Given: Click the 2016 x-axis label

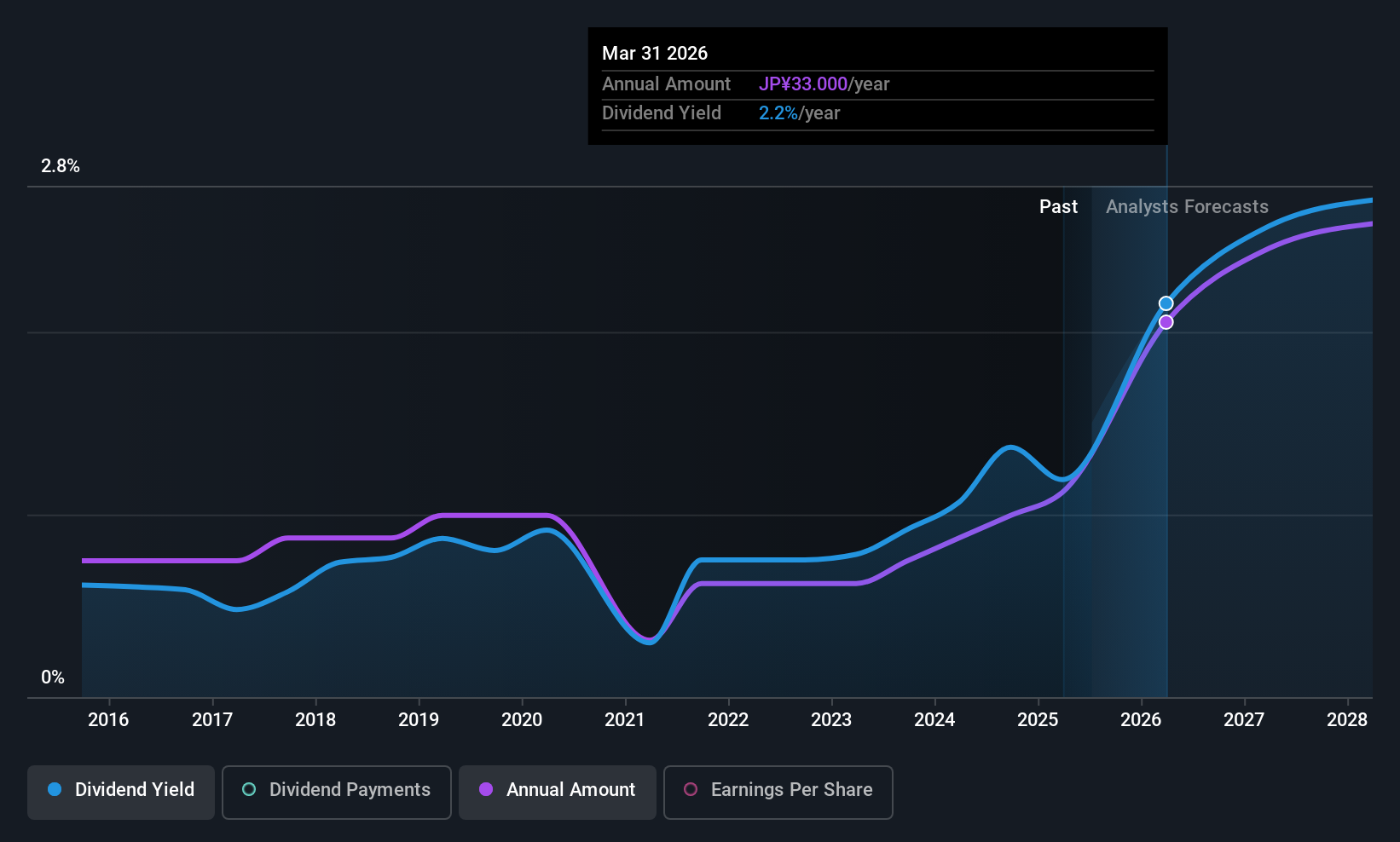Looking at the screenshot, I should point(108,719).
